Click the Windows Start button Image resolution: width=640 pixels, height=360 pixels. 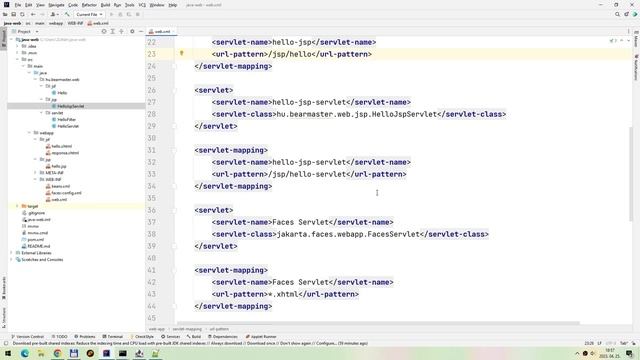[7, 353]
